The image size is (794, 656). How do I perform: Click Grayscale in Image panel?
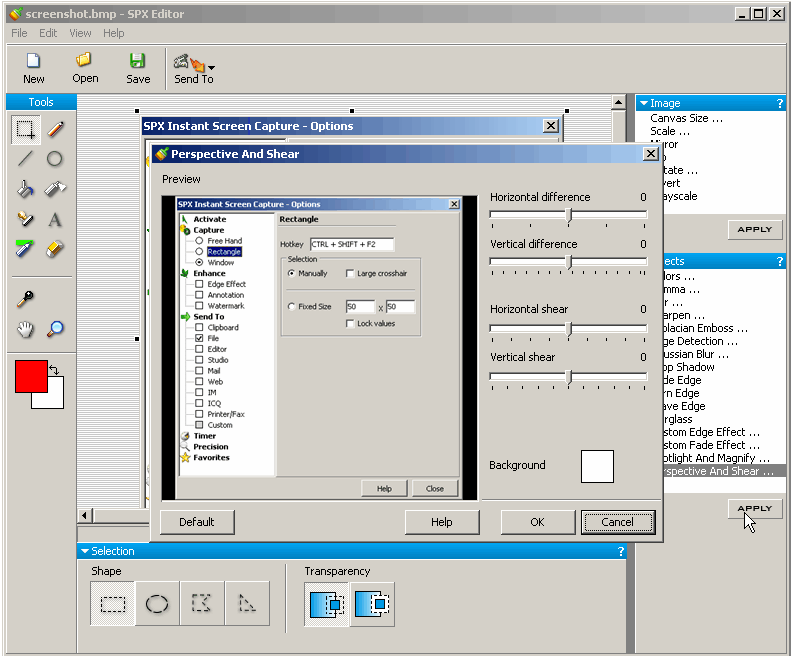click(680, 197)
